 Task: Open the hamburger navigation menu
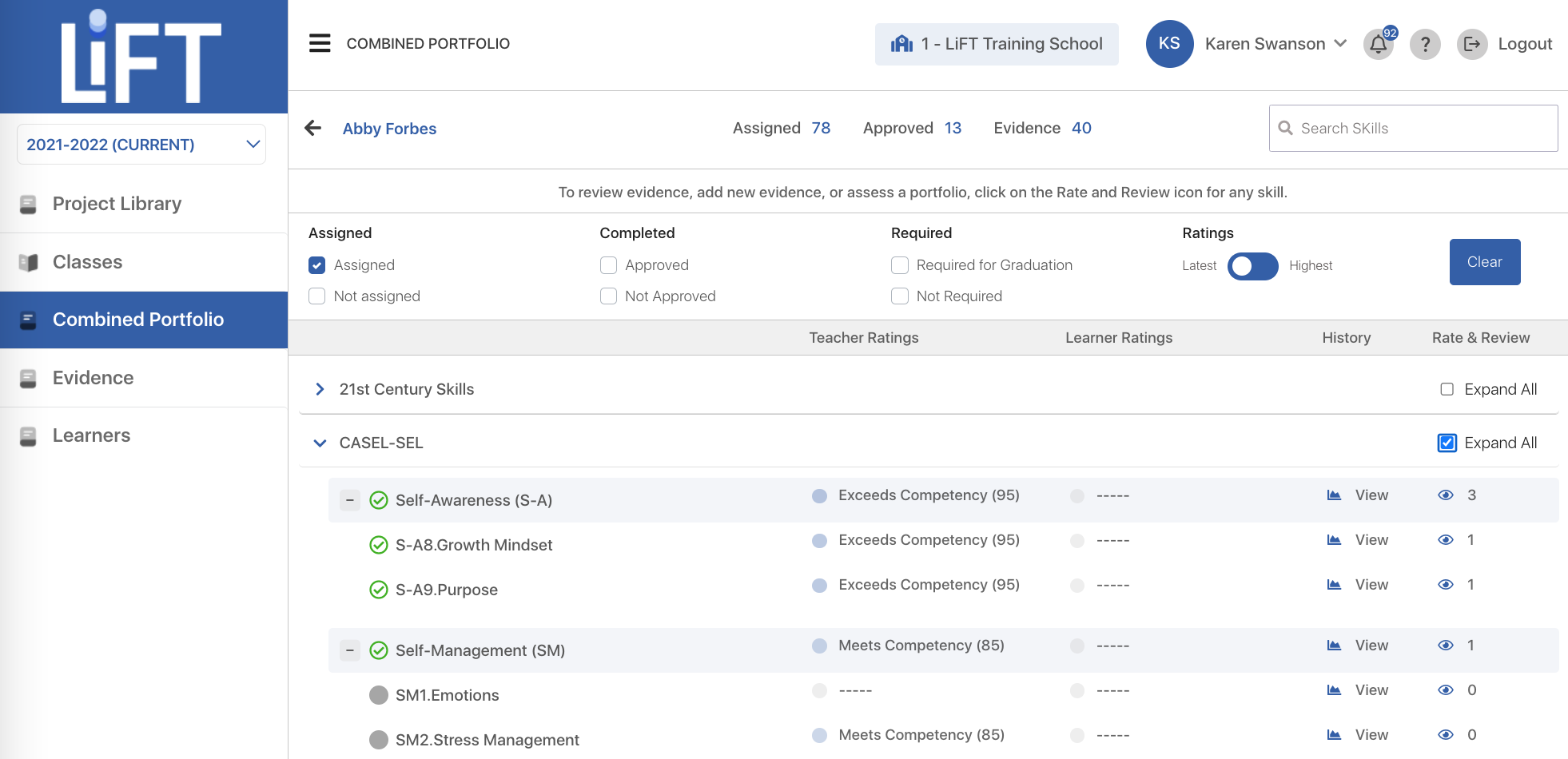click(x=320, y=43)
